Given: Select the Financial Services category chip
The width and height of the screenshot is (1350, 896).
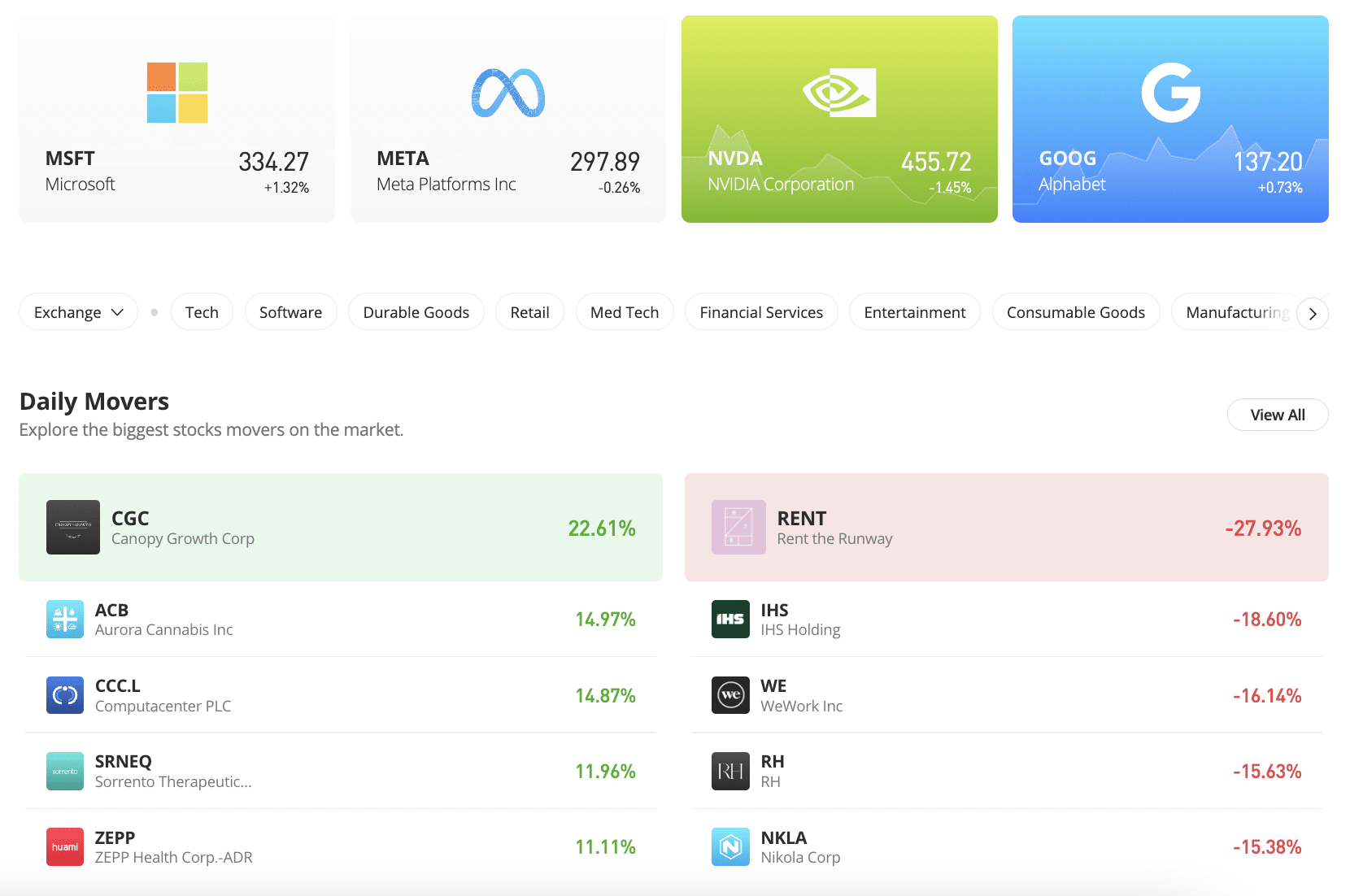Looking at the screenshot, I should (x=761, y=312).
